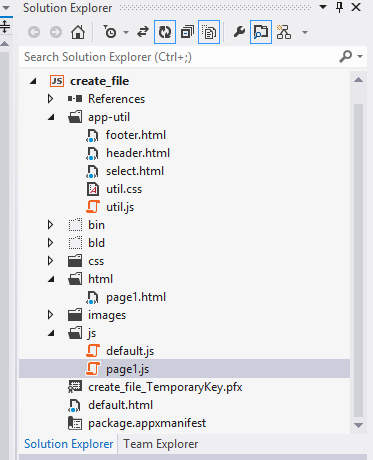Expand the images folder

(x=50, y=315)
